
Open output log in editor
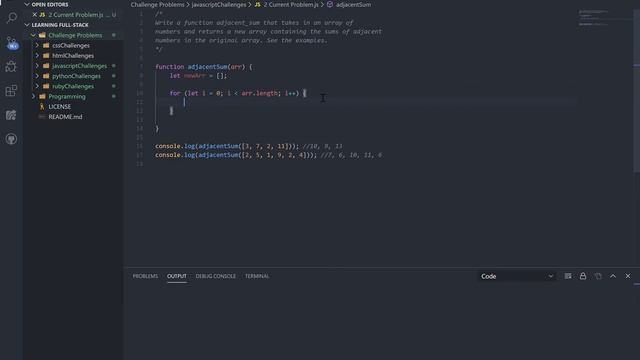(598, 276)
